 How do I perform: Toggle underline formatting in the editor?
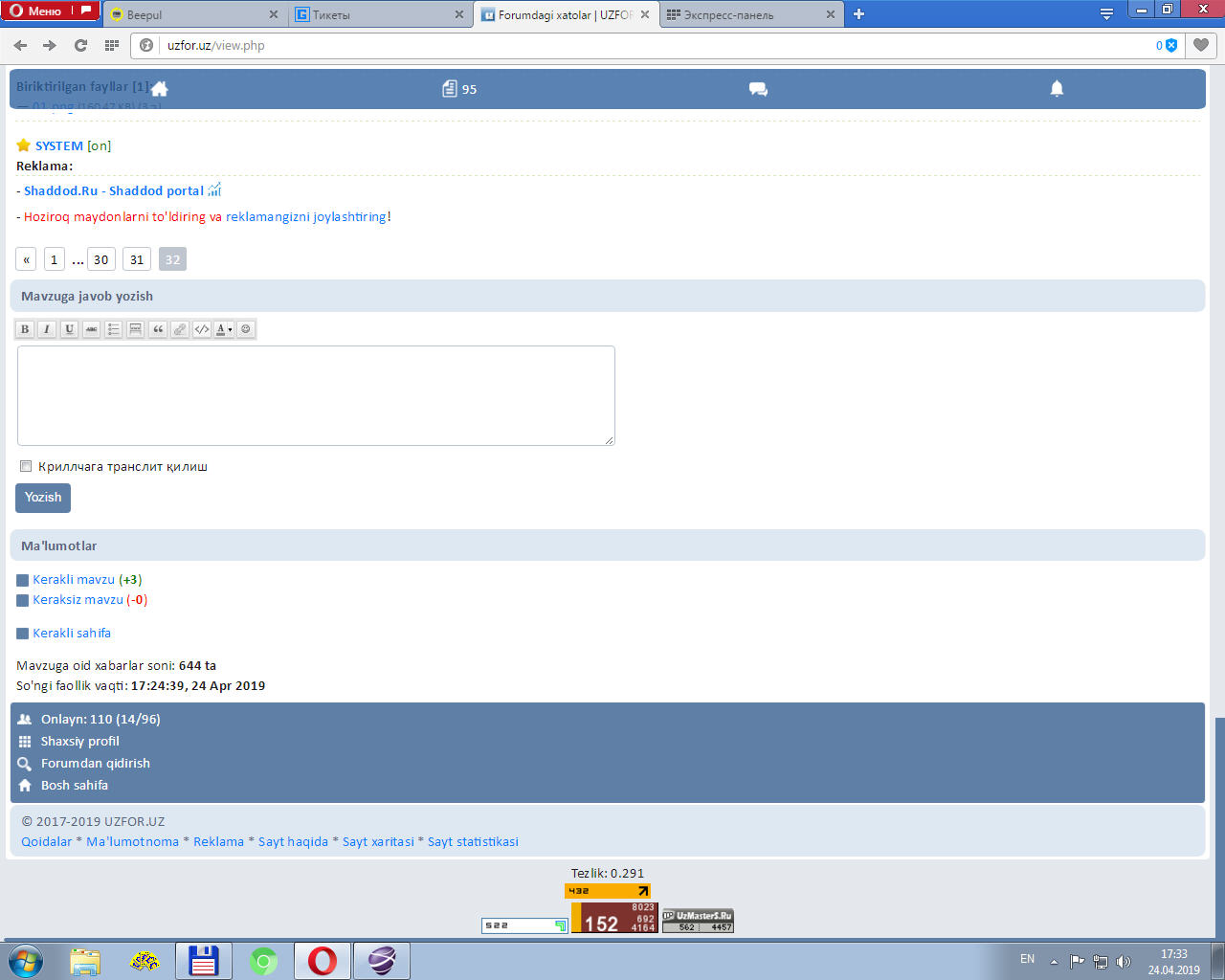pyautogui.click(x=69, y=329)
